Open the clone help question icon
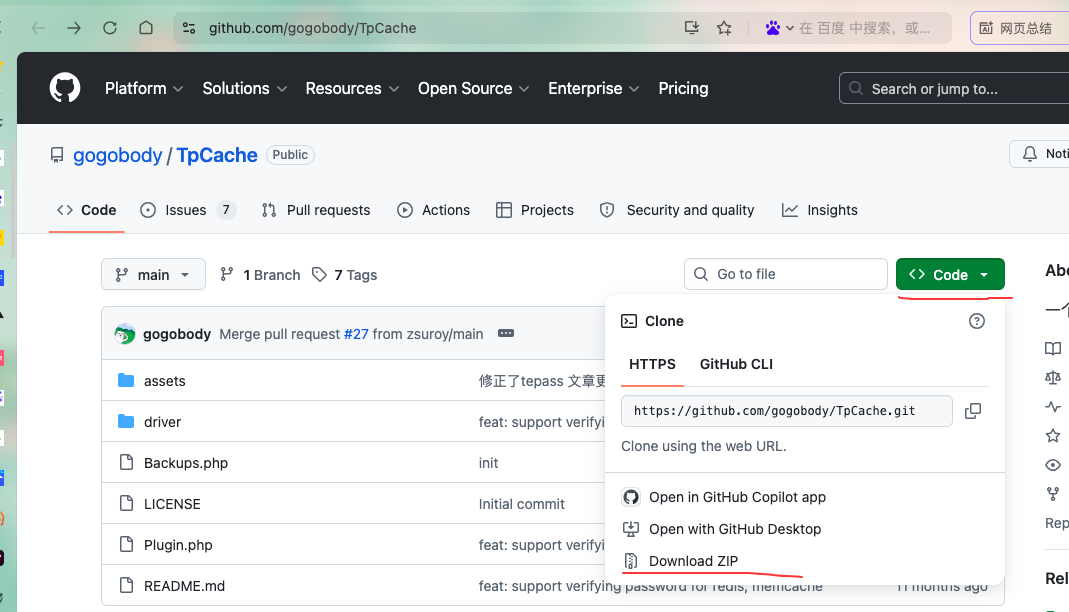The width and height of the screenshot is (1069, 612). (x=976, y=321)
